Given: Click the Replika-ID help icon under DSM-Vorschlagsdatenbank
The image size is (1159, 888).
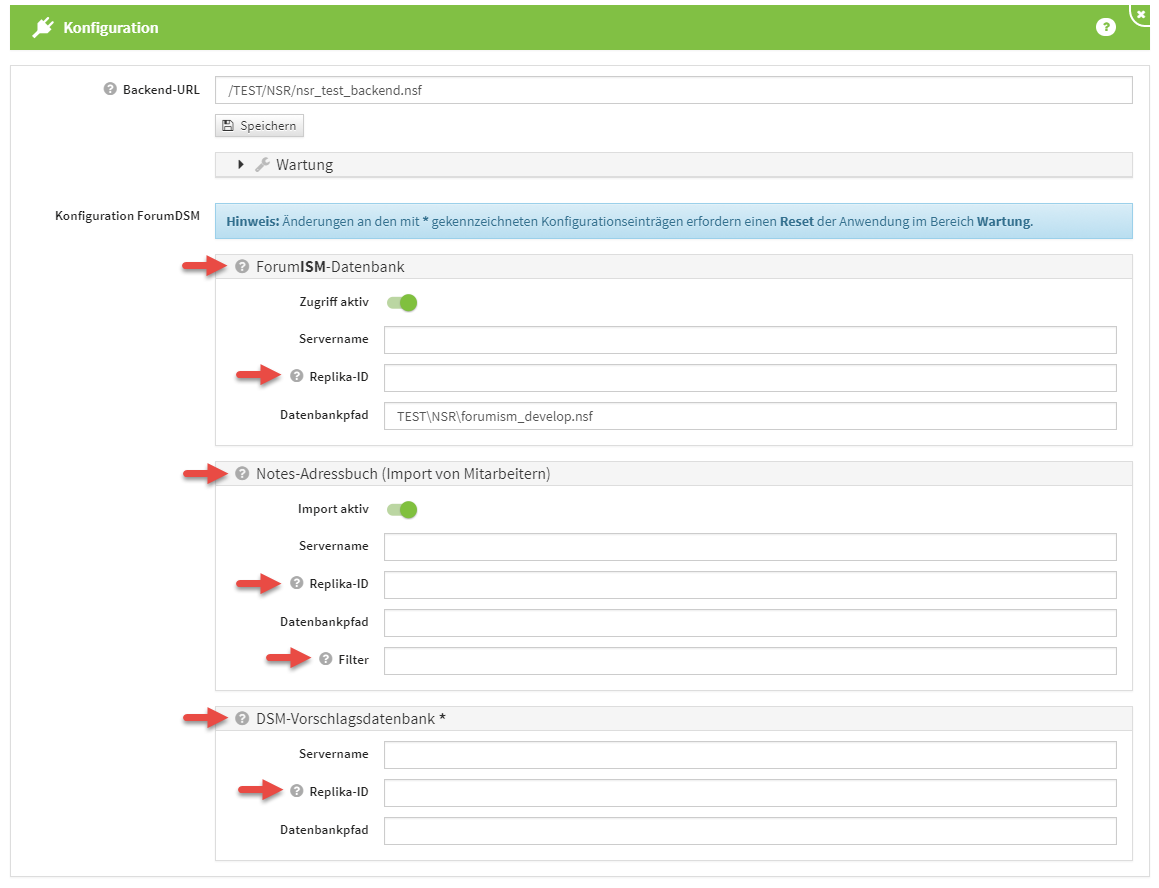Looking at the screenshot, I should (296, 791).
